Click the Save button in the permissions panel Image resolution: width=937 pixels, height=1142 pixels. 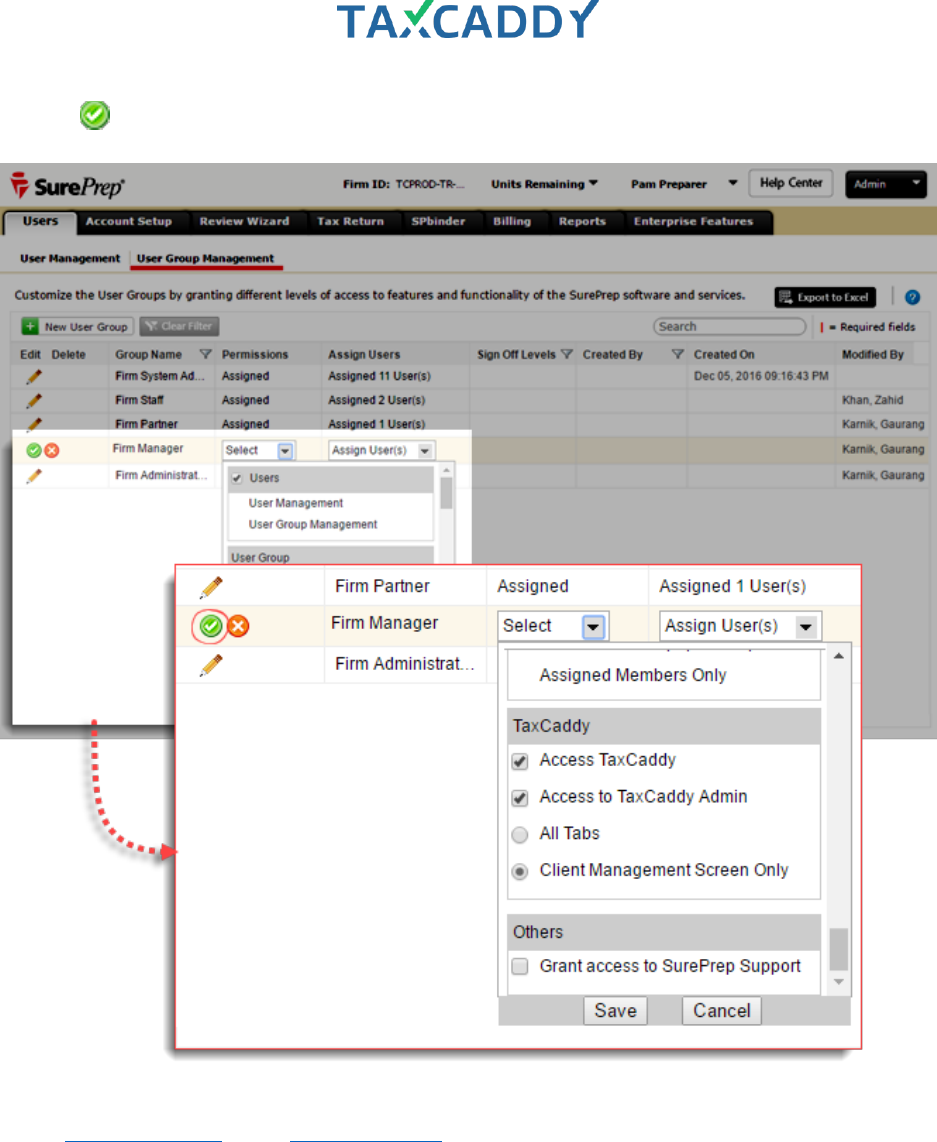point(615,1011)
